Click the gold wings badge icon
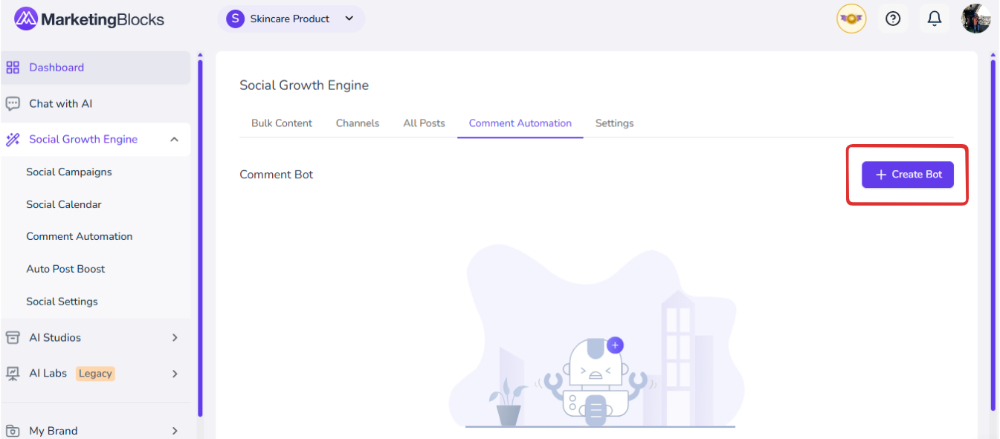This screenshot has height=439, width=1000. (x=851, y=19)
